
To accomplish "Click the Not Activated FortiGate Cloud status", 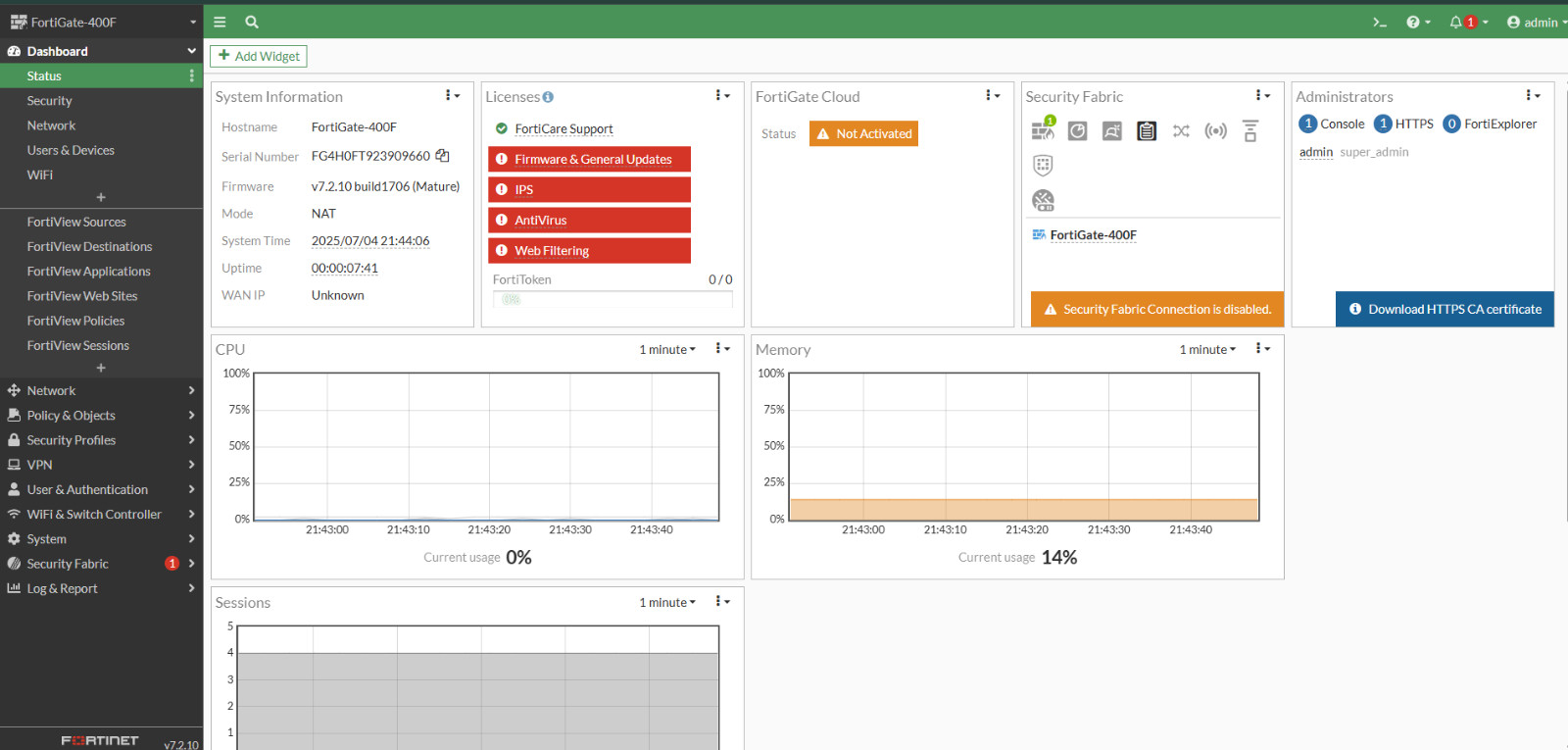I will tap(863, 133).
